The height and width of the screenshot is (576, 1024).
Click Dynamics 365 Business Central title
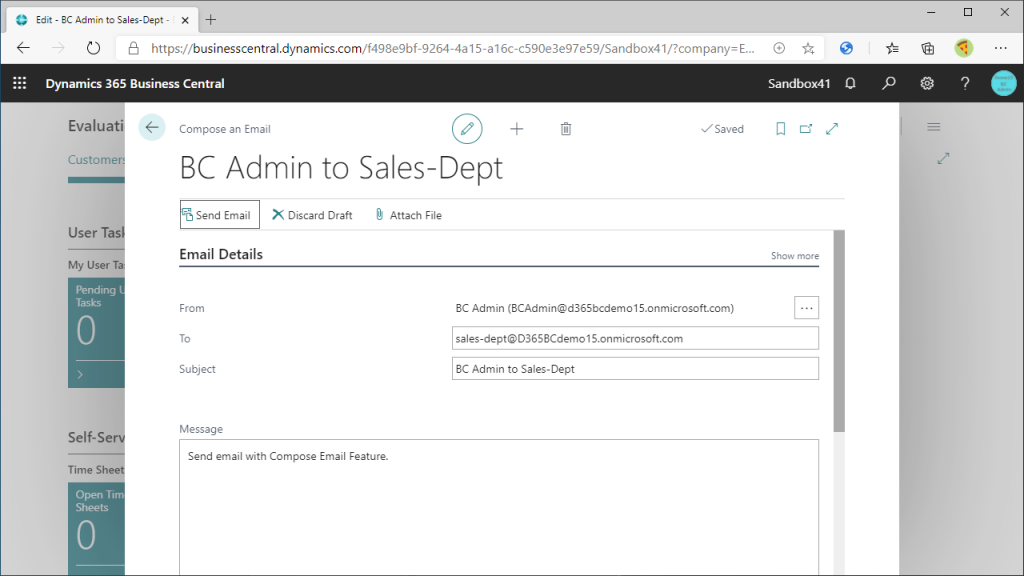click(135, 84)
